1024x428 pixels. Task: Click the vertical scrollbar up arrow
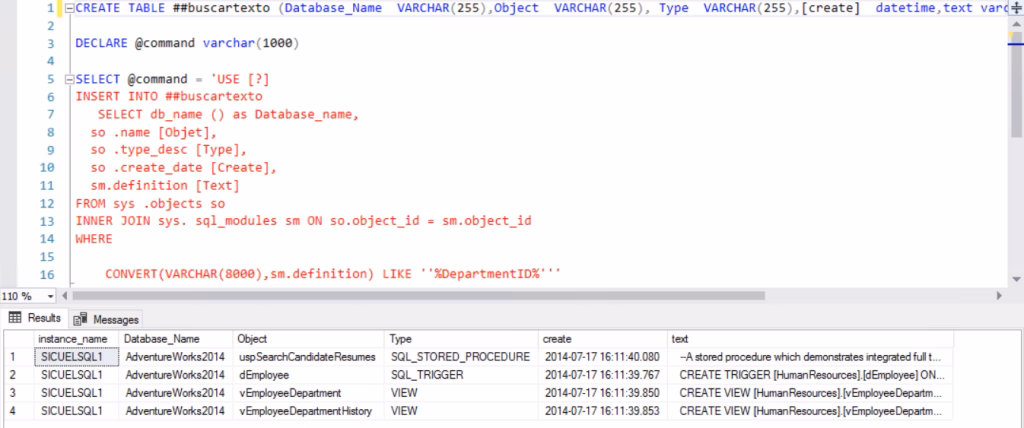1016,23
